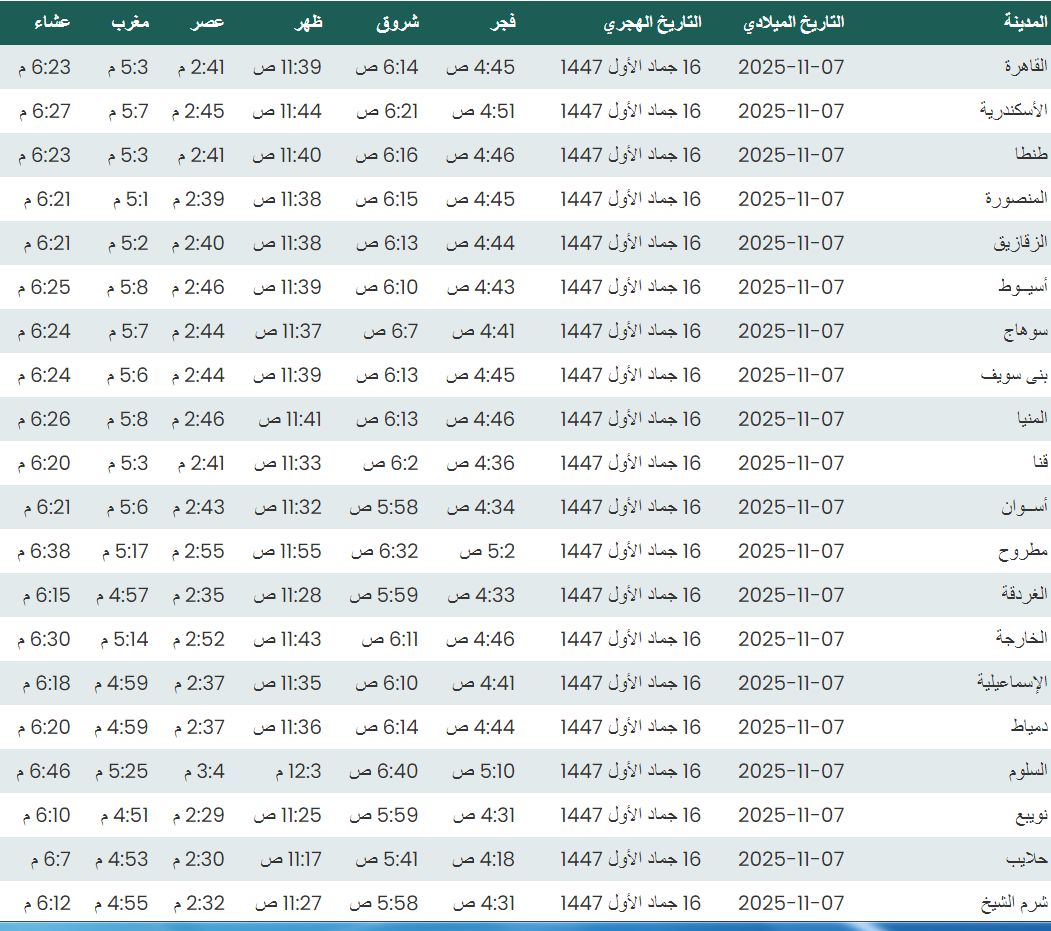This screenshot has width=1051, height=931.
Task: Click the المدينة column header
Action: (1026, 22)
